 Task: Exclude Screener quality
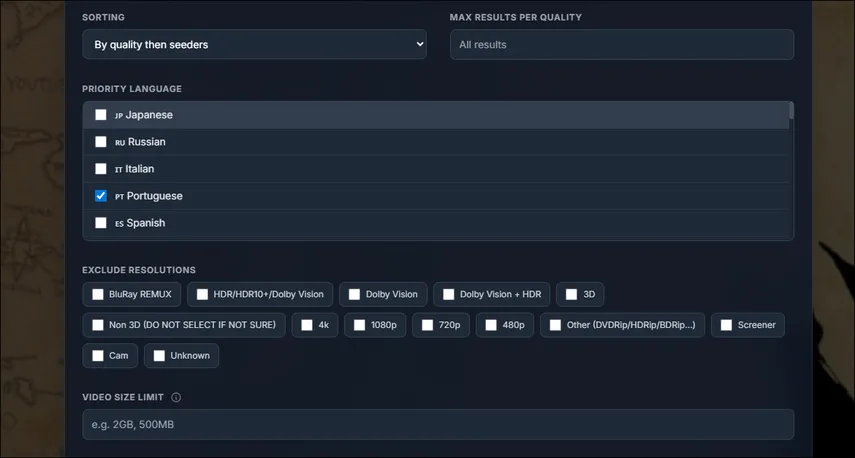coord(726,325)
